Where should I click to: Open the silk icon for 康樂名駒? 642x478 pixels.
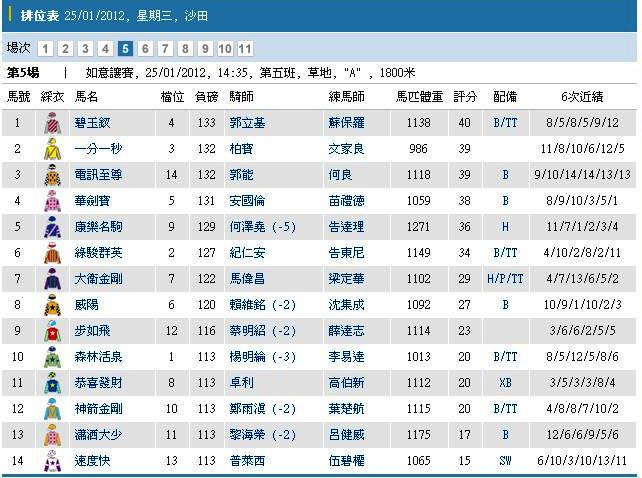click(x=52, y=227)
